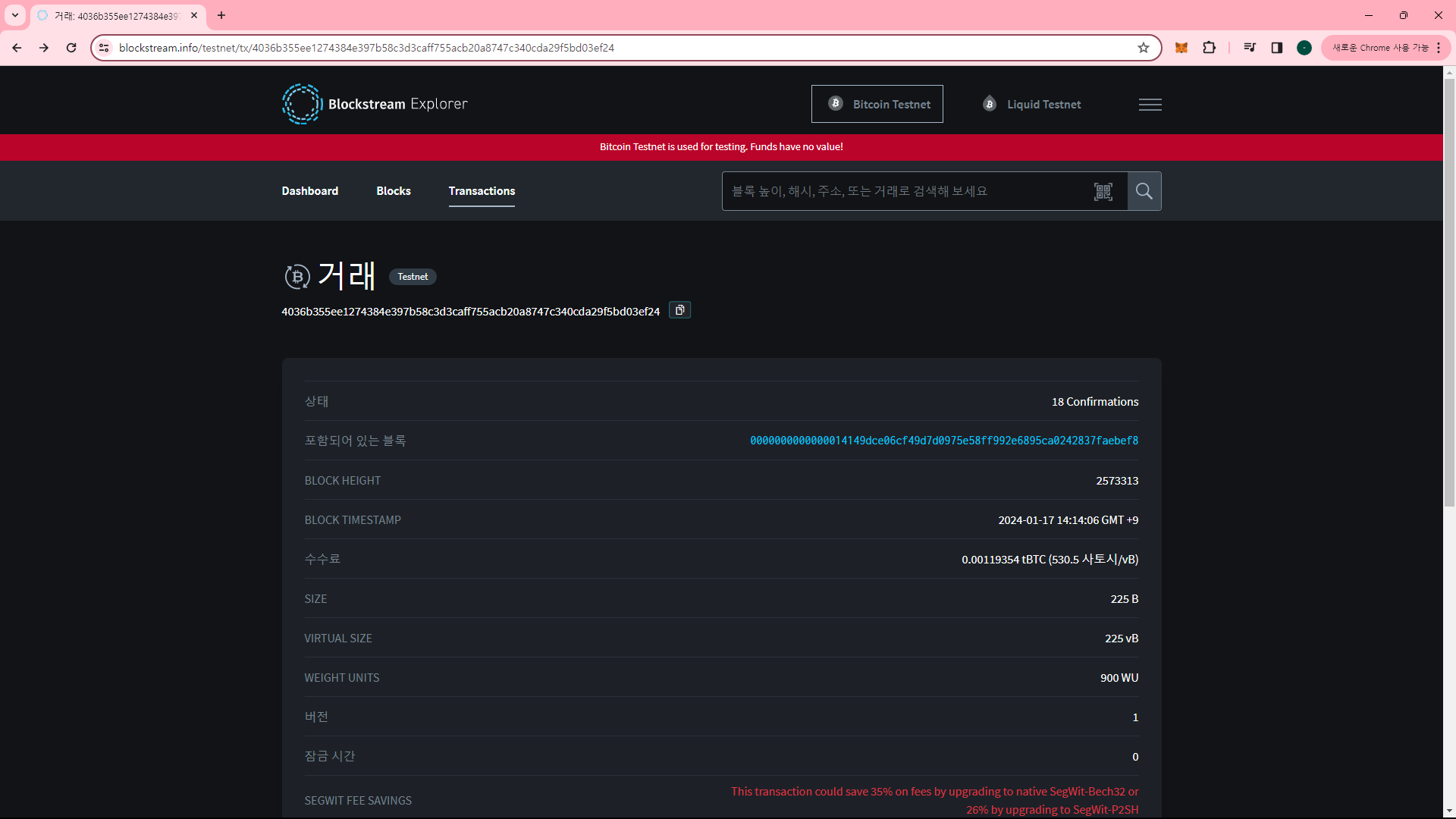
Task: Select the transaction ID hash text
Action: coord(470,312)
